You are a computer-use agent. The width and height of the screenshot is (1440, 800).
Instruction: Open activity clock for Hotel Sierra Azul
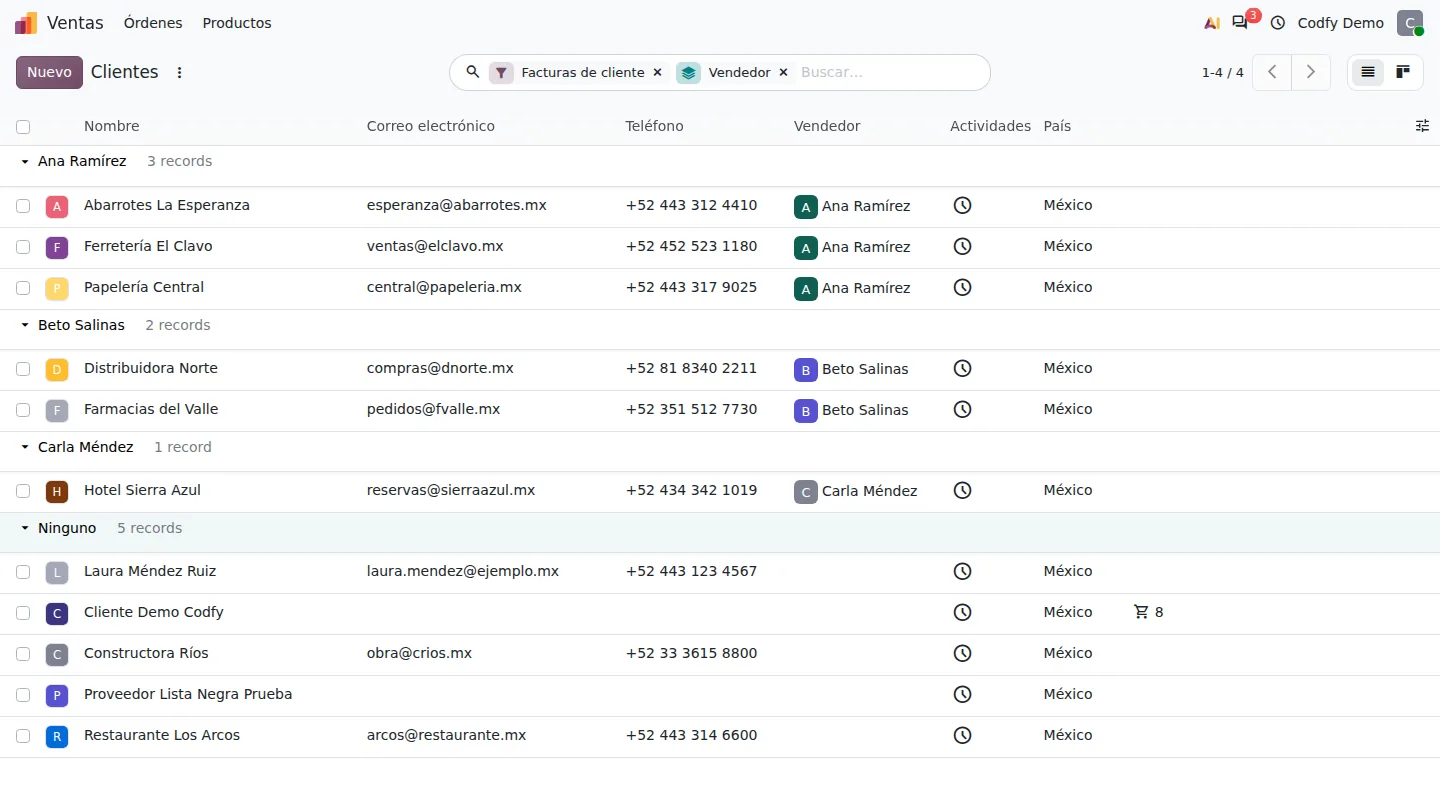click(x=962, y=490)
